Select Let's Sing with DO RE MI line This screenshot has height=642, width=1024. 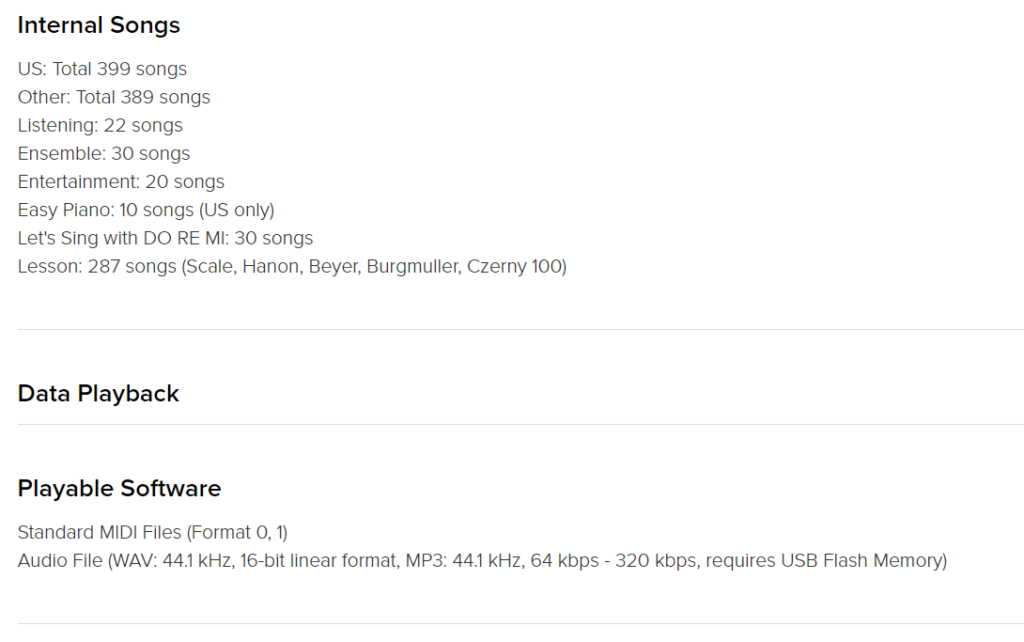click(x=165, y=238)
